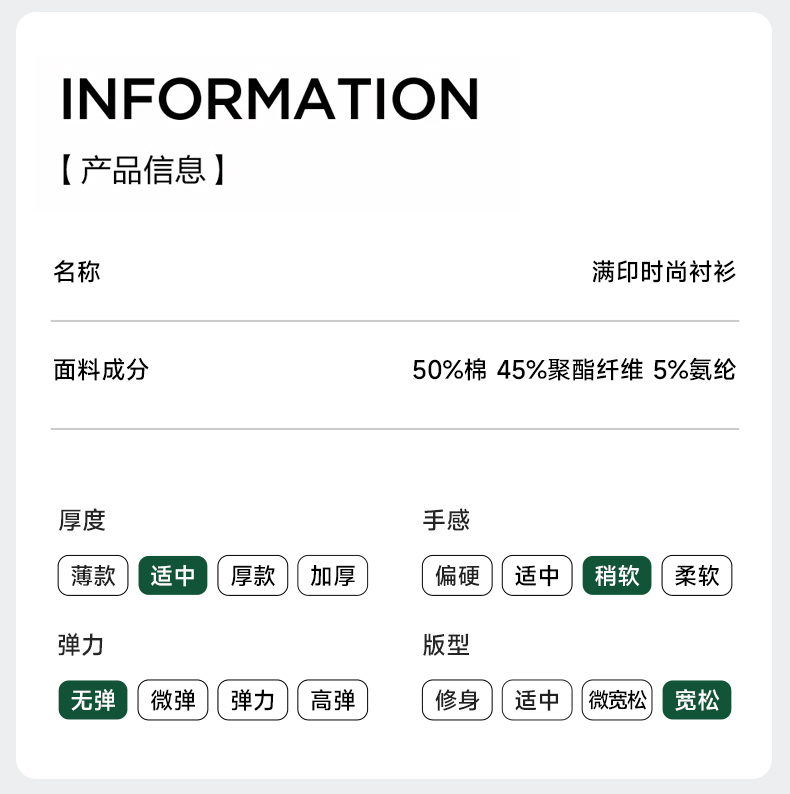Image resolution: width=790 pixels, height=794 pixels.
Task: Click the highlighted 稍软 chip
Action: tap(617, 576)
